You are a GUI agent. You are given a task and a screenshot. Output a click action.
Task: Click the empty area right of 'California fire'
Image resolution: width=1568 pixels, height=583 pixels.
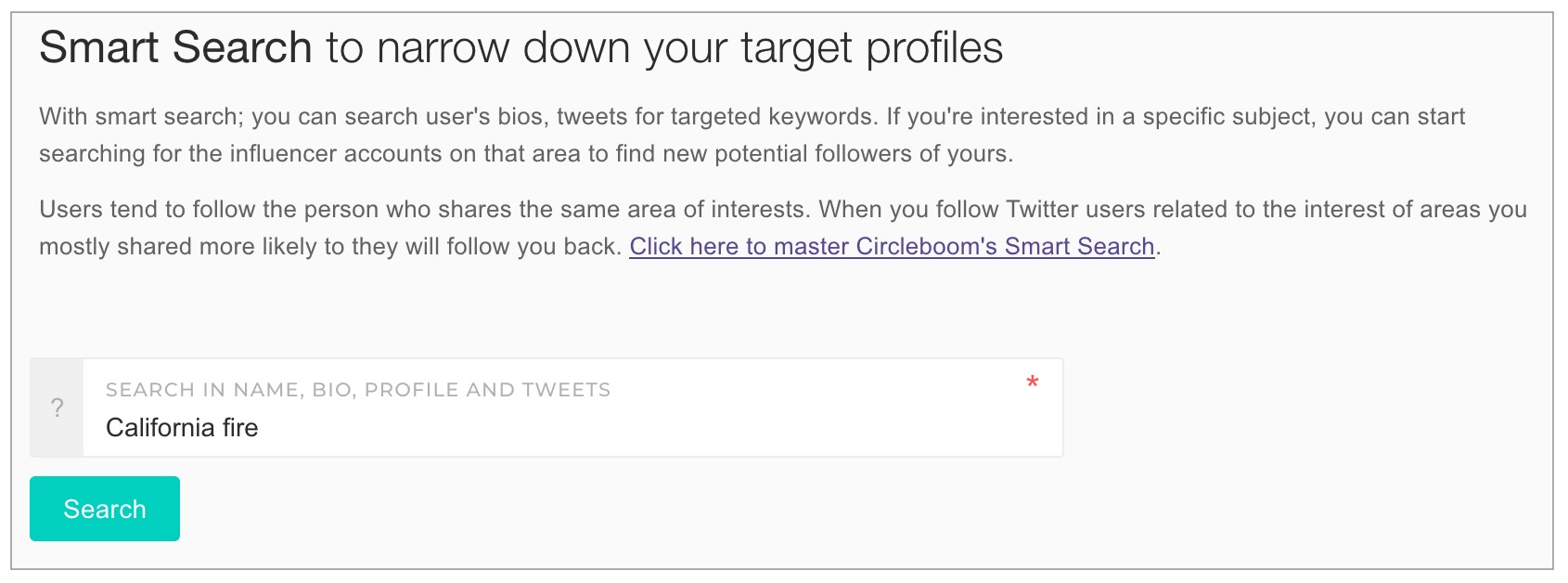[x=649, y=428]
